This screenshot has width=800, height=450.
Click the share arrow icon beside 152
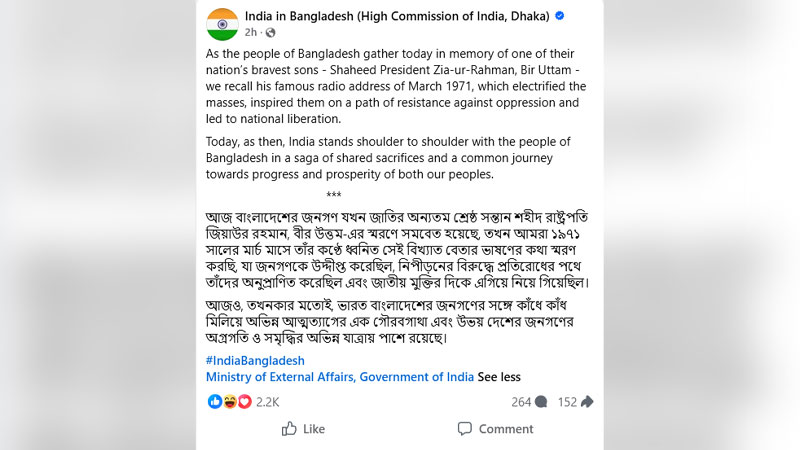[587, 402]
